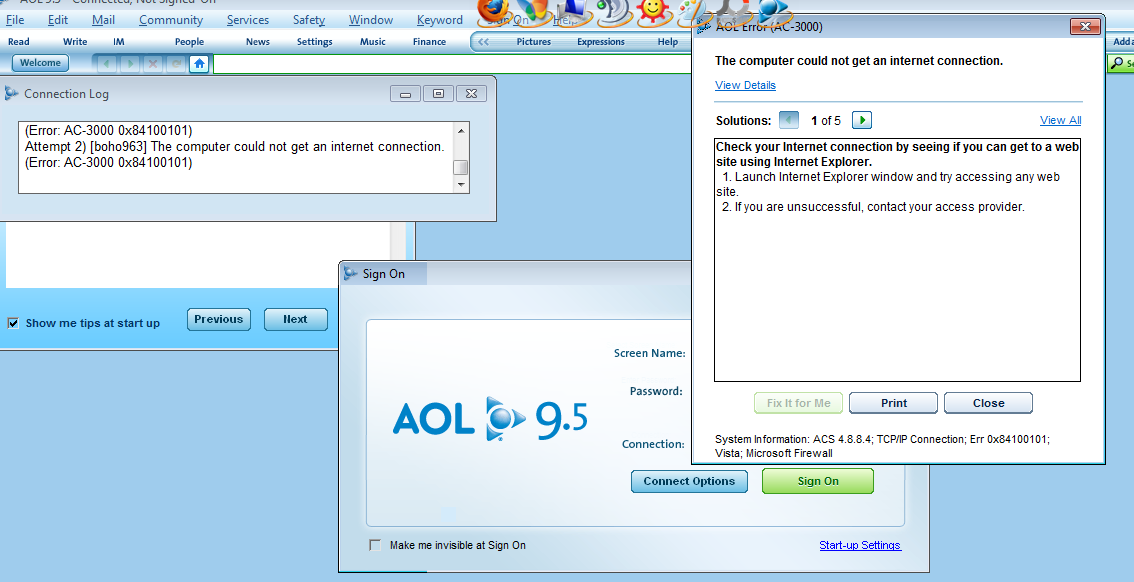
Task: Click the Previous tip button
Action: click(218, 319)
